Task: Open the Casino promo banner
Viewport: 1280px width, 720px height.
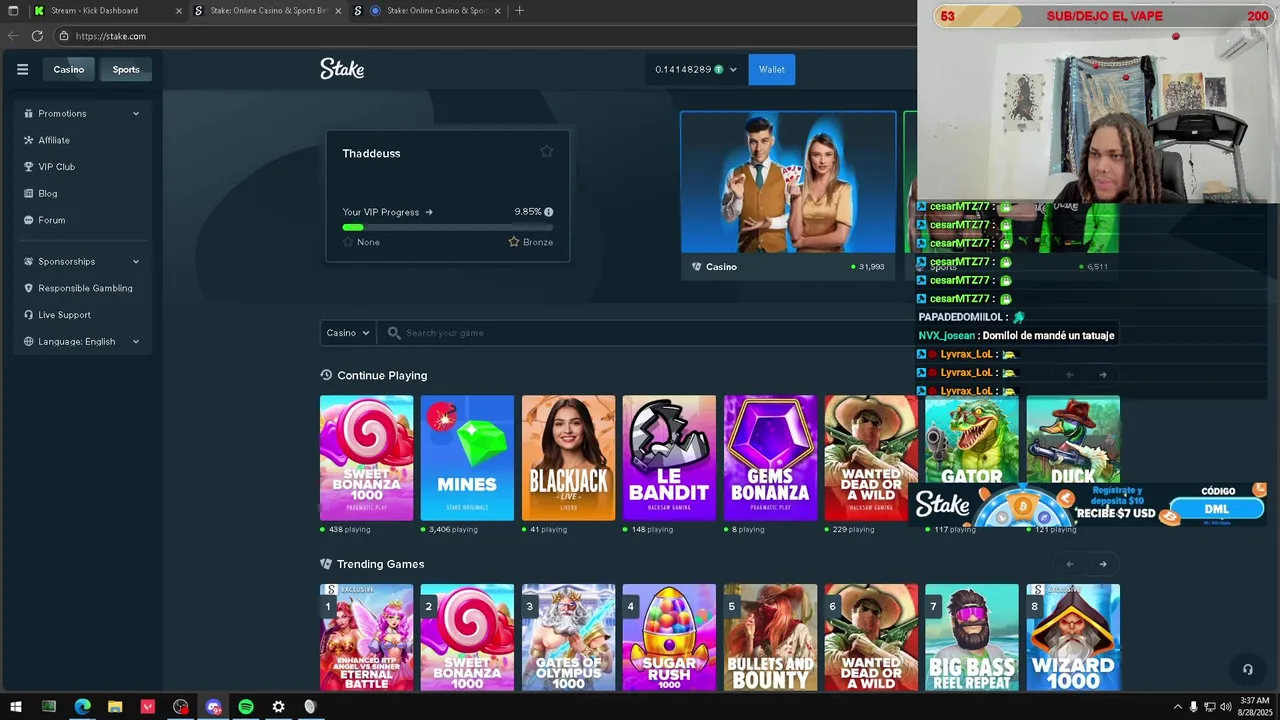Action: pyautogui.click(x=789, y=195)
